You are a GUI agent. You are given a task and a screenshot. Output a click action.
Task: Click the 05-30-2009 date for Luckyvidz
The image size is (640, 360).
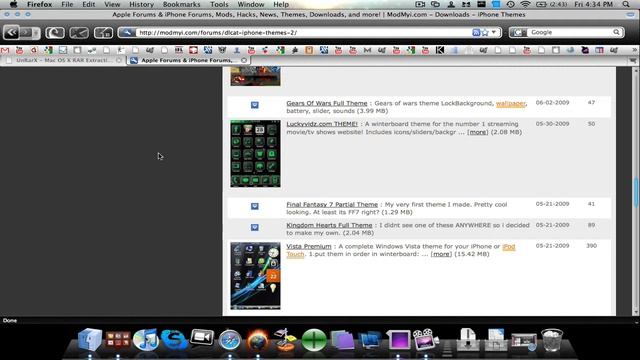point(552,124)
